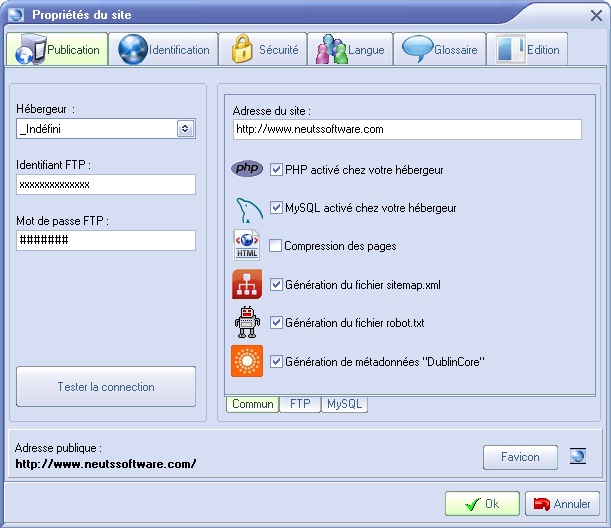The height and width of the screenshot is (528, 611).
Task: Click the Edition tab page icon
Action: click(x=510, y=49)
